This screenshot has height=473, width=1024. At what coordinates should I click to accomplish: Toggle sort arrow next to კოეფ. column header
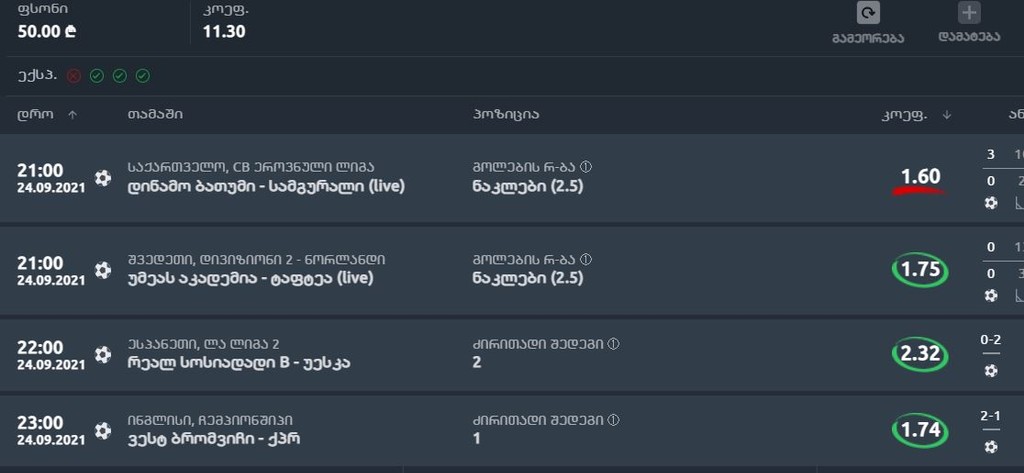pos(946,115)
